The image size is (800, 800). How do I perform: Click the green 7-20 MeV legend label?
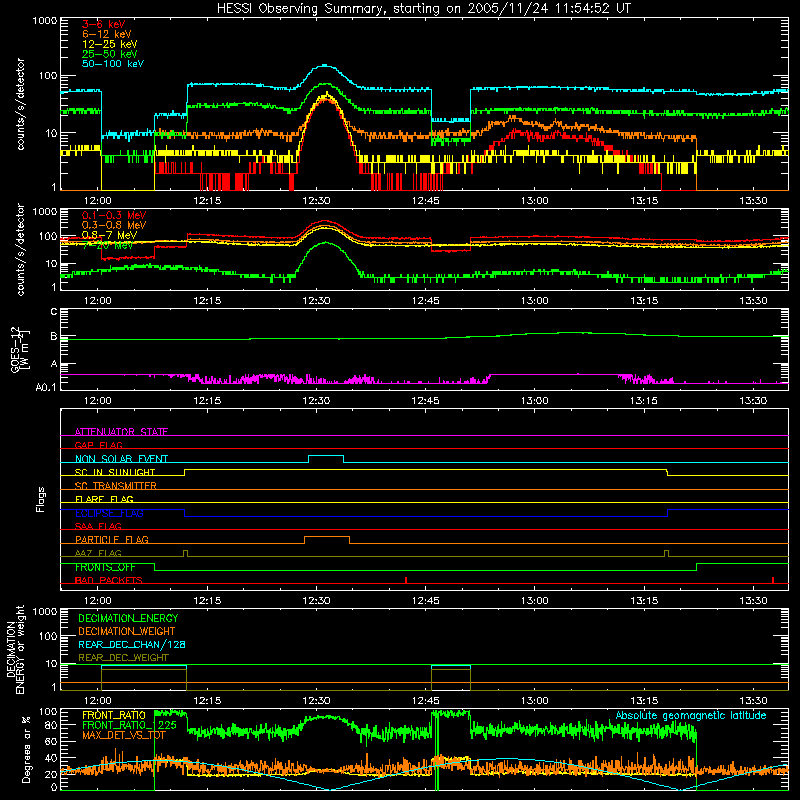pyautogui.click(x=107, y=245)
